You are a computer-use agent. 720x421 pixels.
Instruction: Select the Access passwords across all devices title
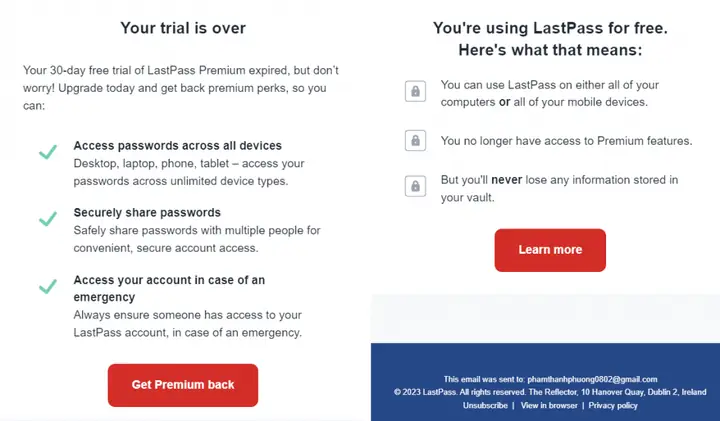(177, 146)
